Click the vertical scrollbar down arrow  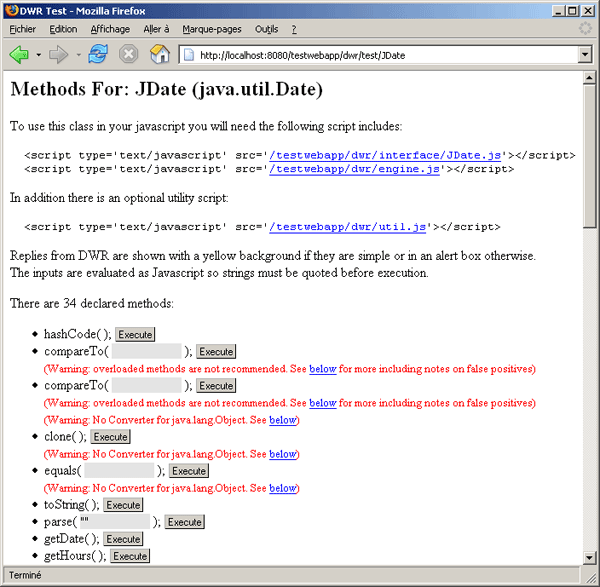pyautogui.click(x=589, y=558)
